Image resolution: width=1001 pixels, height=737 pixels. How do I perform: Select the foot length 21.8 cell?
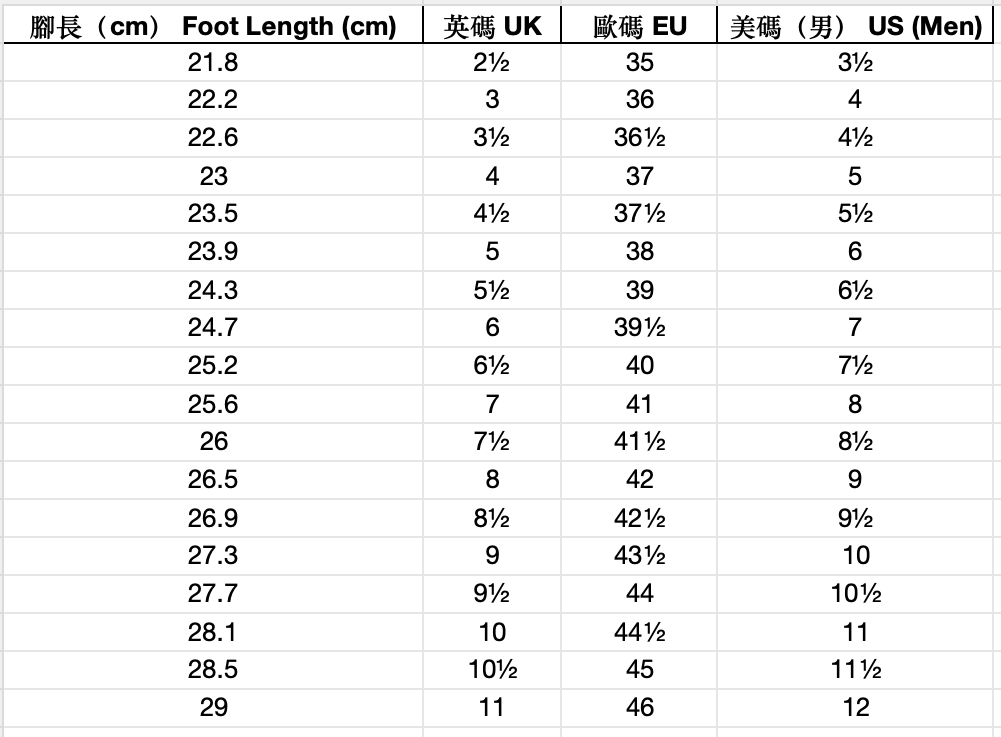pyautogui.click(x=213, y=62)
